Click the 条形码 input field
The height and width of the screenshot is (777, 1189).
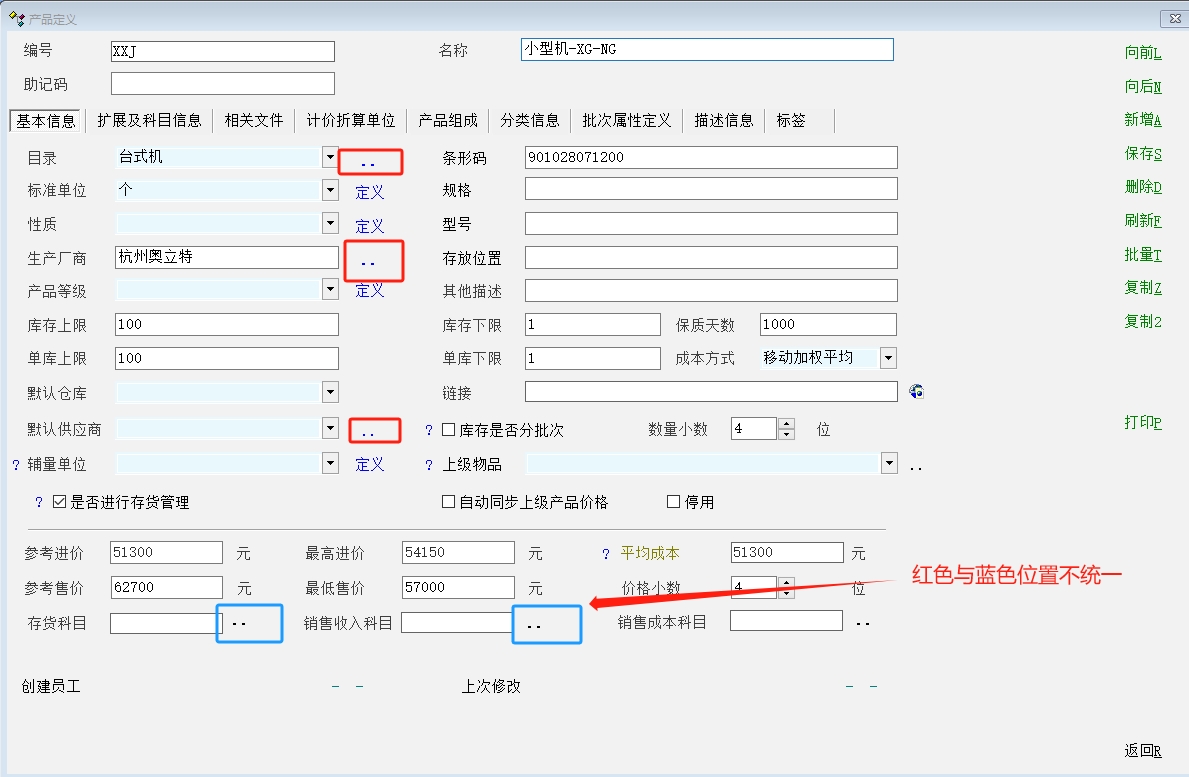point(710,158)
